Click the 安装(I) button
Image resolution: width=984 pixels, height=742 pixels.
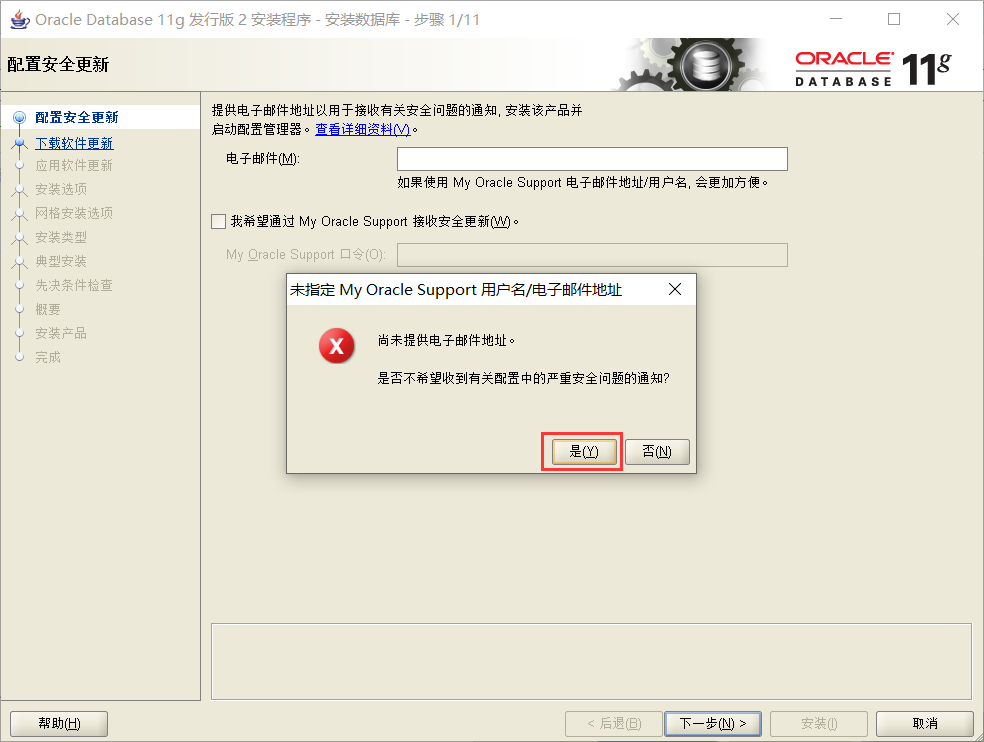coord(819,724)
